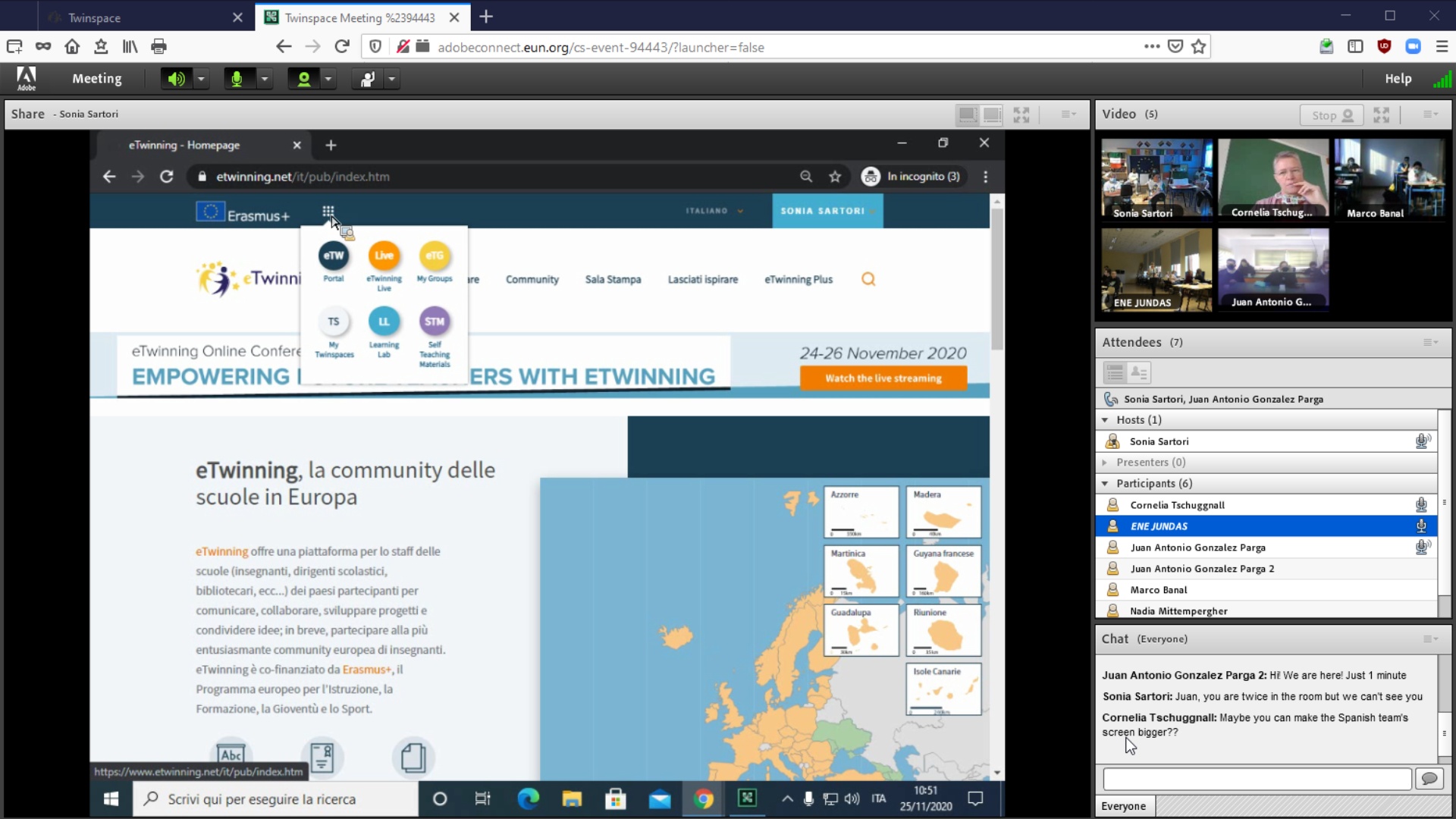
Task: Click the Send chat message icon
Action: click(x=1429, y=779)
